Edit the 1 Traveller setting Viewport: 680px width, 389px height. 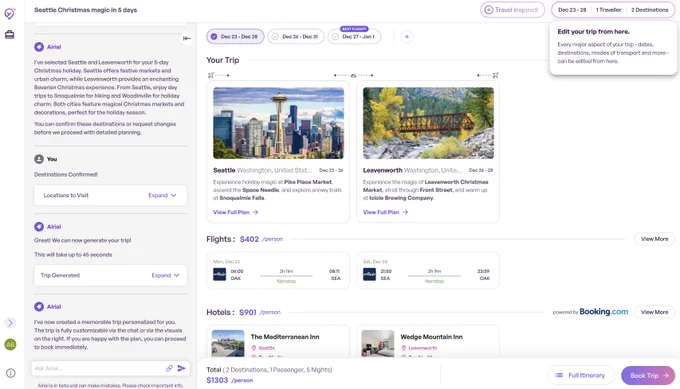pyautogui.click(x=608, y=10)
